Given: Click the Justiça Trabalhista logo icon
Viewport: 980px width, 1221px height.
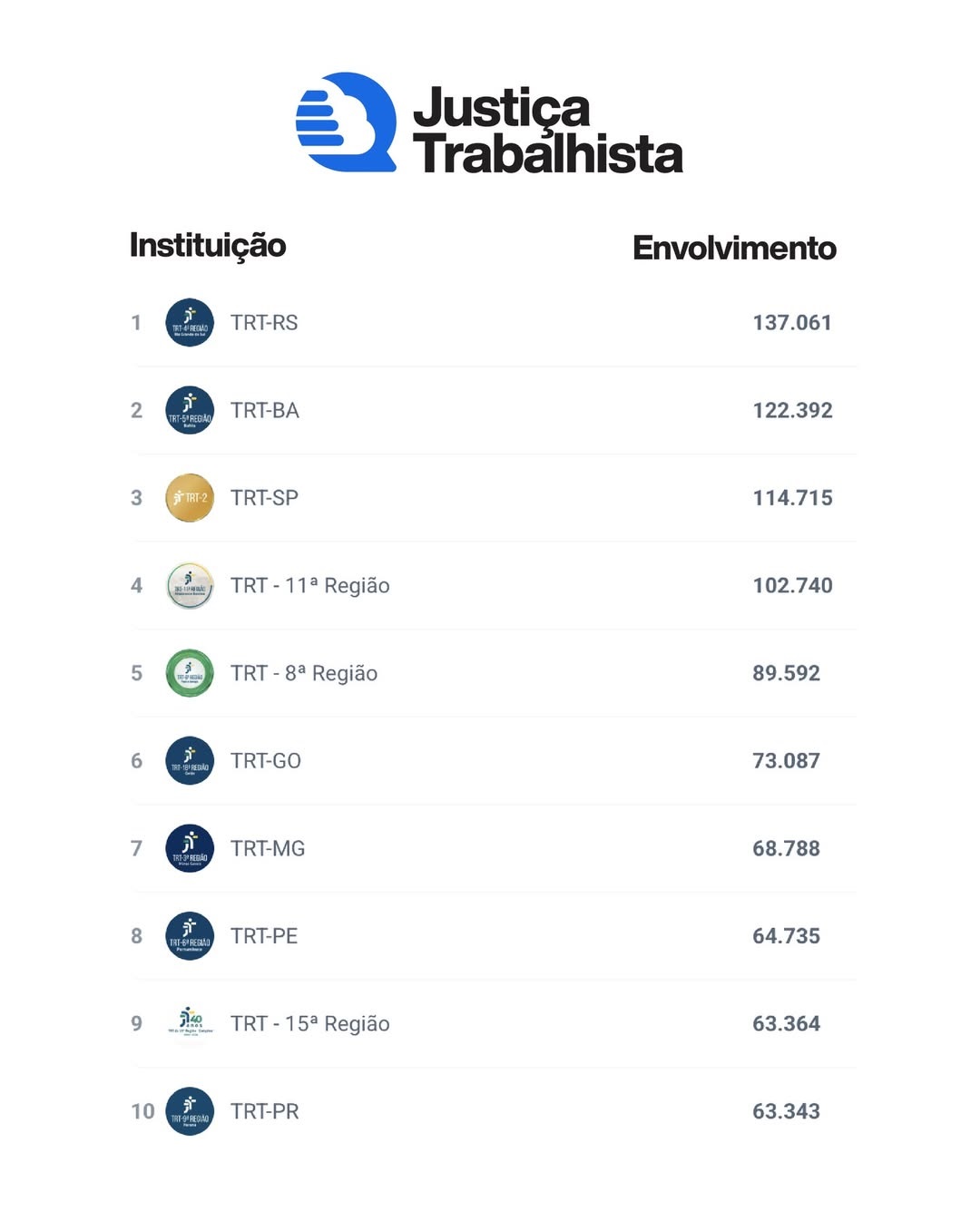Looking at the screenshot, I should tap(346, 122).
